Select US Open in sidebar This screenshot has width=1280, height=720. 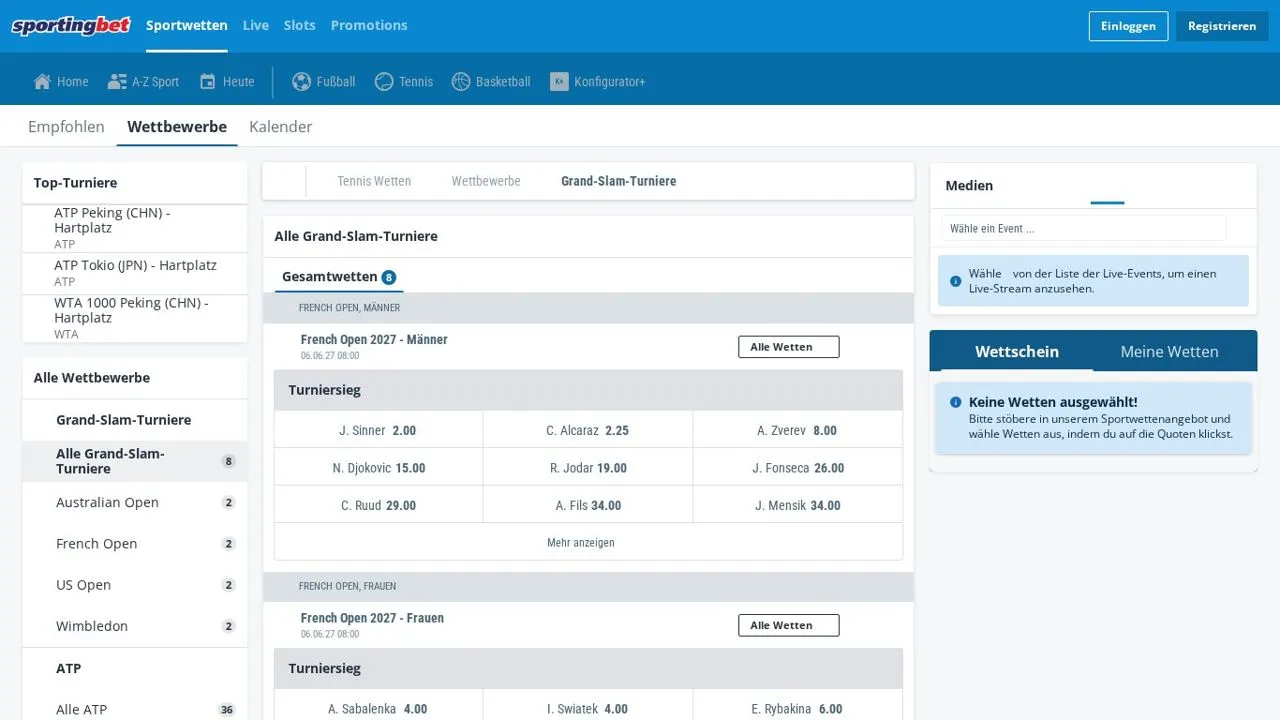(135, 585)
